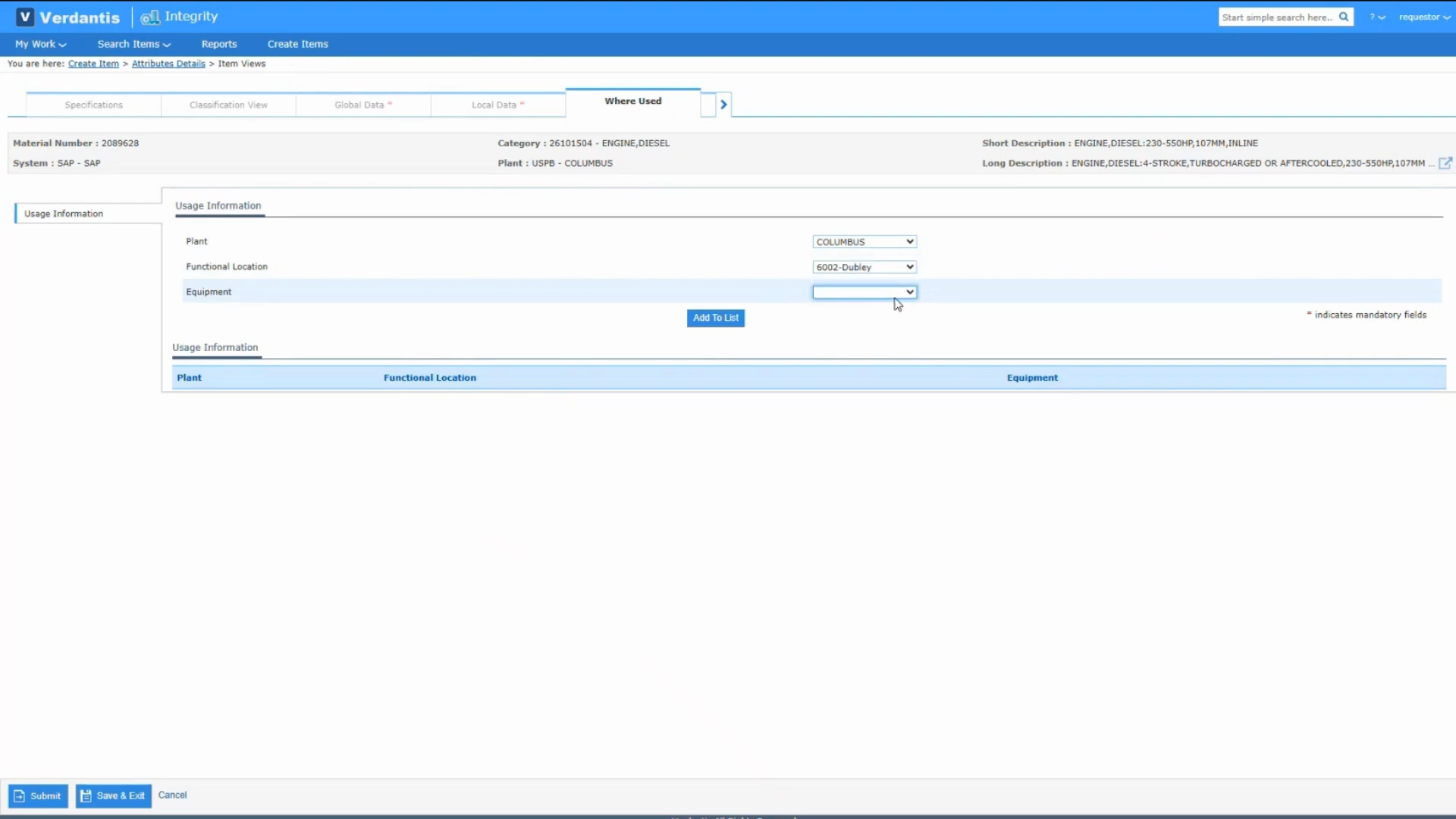1456x819 pixels.
Task: Switch to the Where Used tab
Action: (632, 101)
